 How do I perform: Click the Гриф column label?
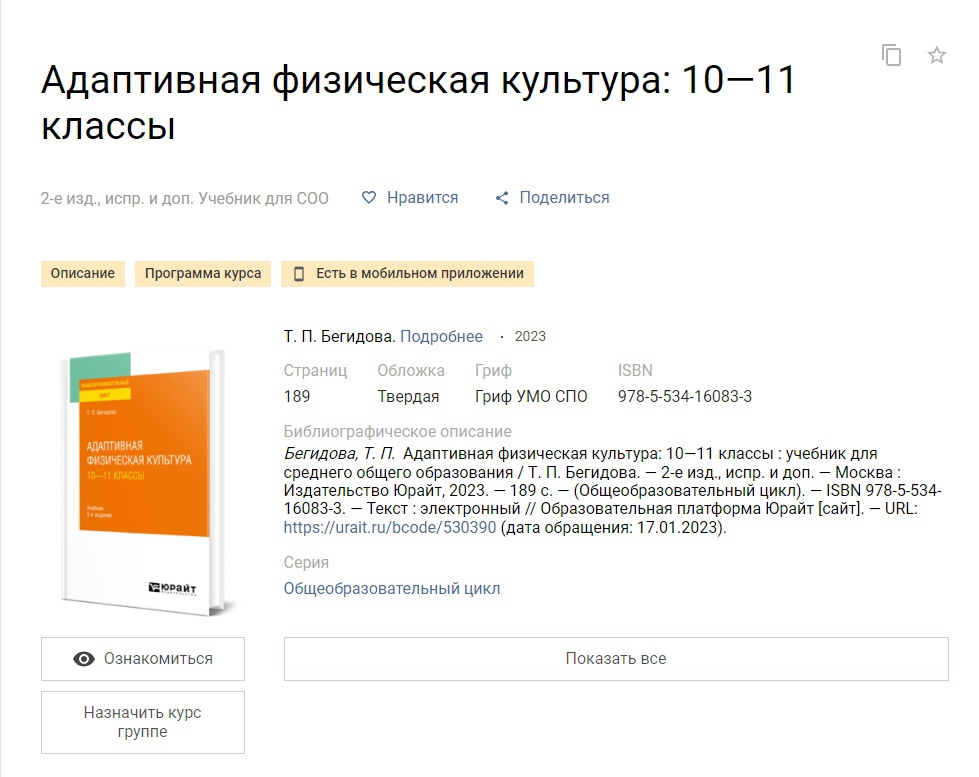tap(493, 370)
